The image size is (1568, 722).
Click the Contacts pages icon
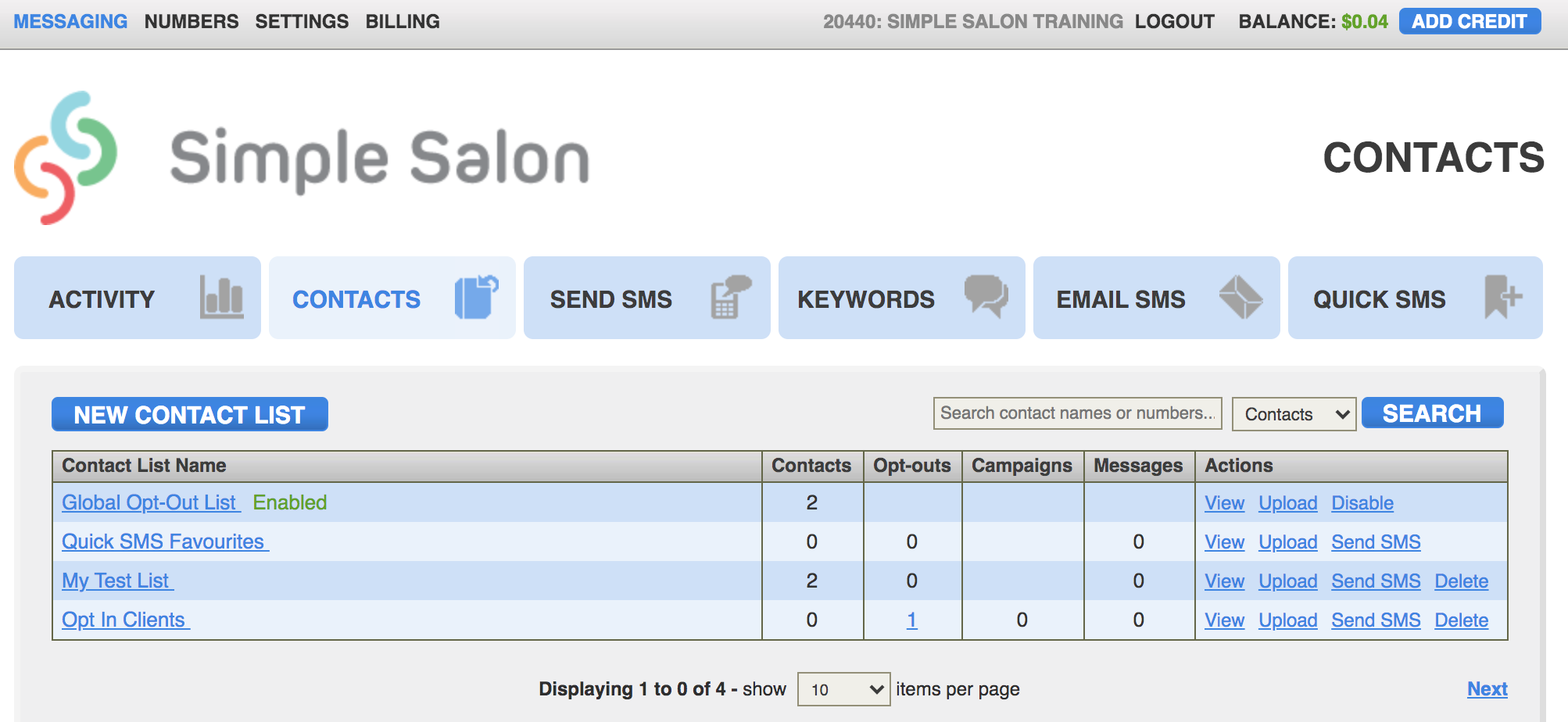(476, 298)
